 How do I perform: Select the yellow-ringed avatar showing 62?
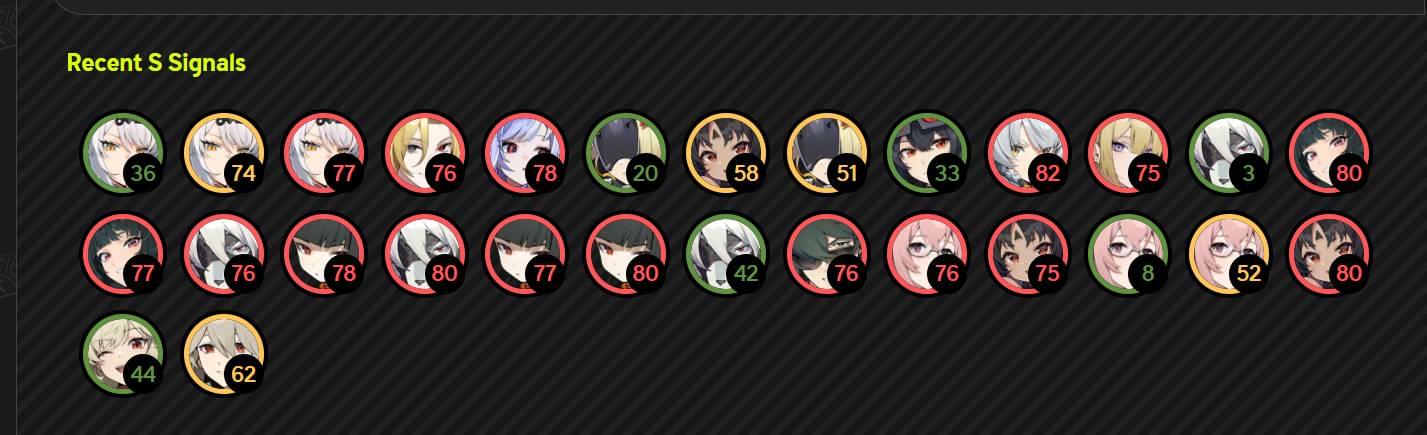pyautogui.click(x=223, y=354)
